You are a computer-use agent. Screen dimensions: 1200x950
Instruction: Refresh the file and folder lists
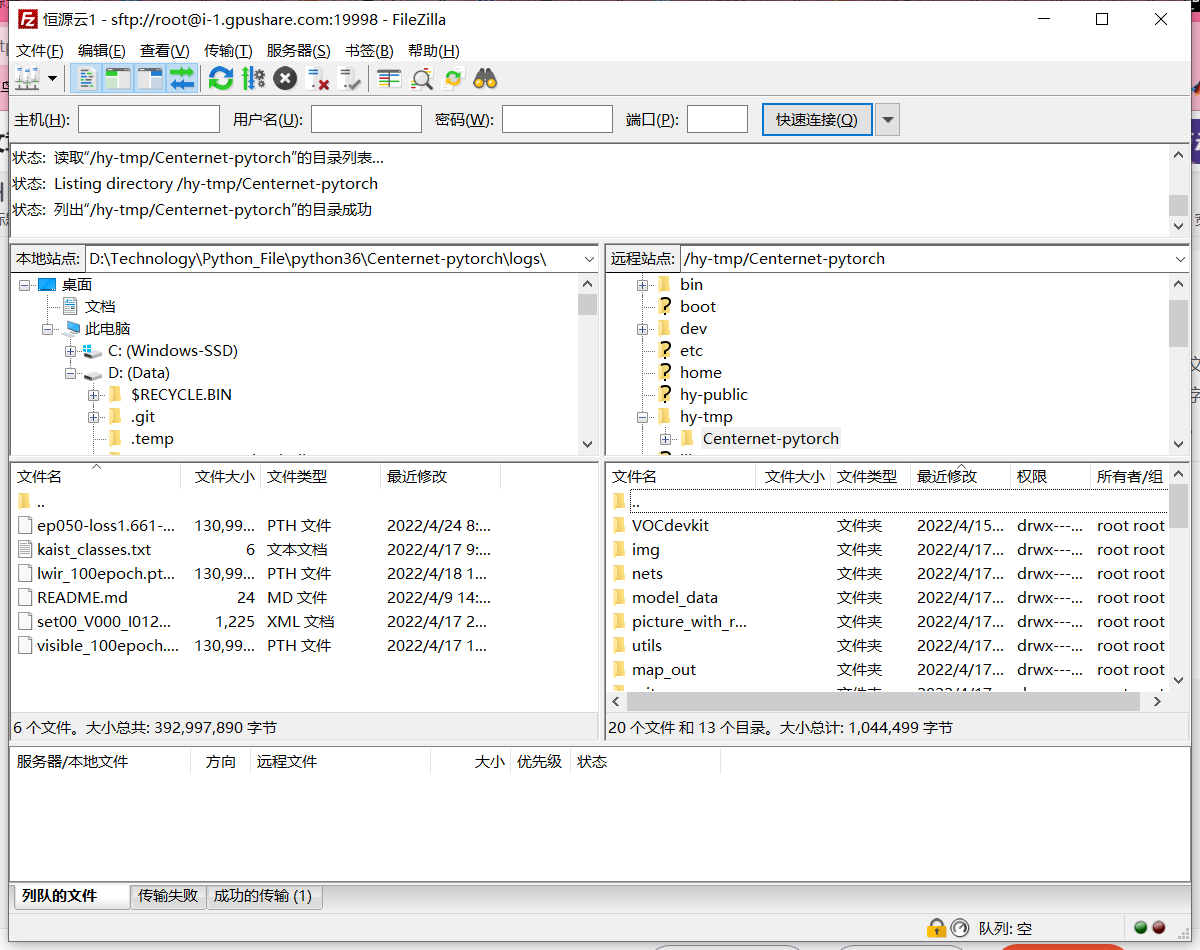(221, 78)
